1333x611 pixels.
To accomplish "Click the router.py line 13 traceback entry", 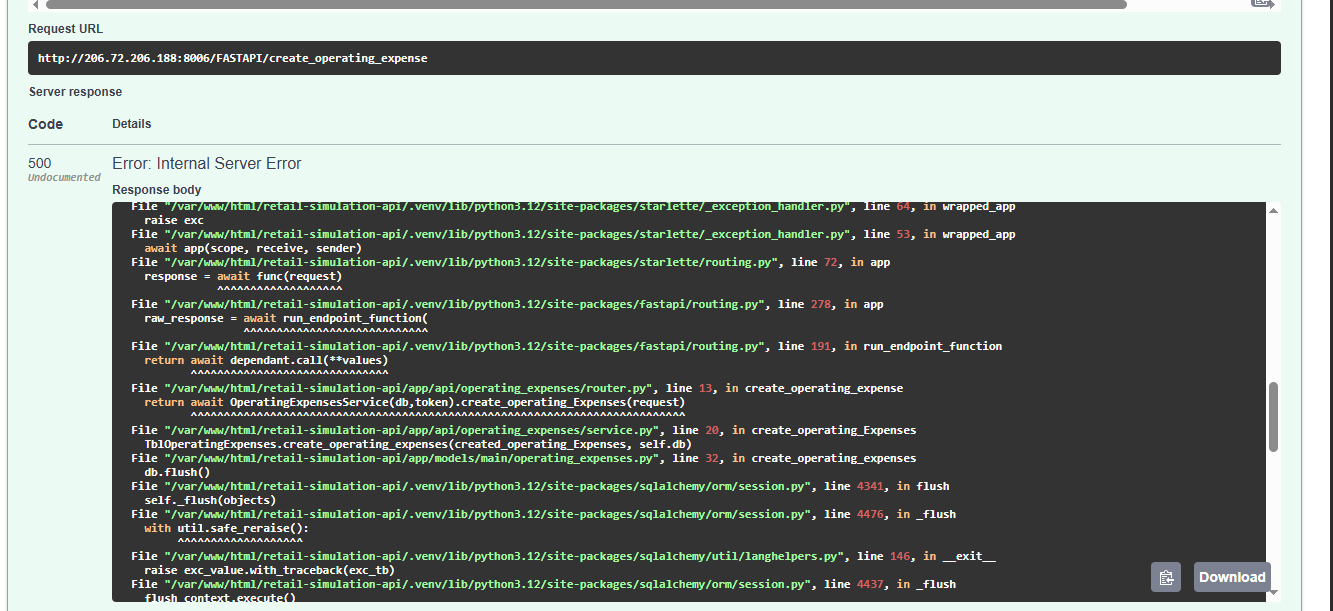I will pyautogui.click(x=517, y=388).
